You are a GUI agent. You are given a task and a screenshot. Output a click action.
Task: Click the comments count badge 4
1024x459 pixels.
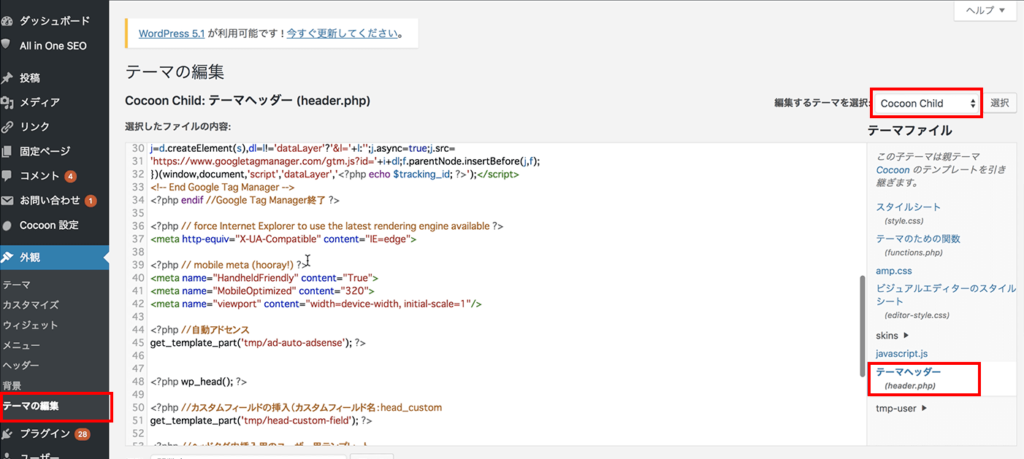click(70, 176)
